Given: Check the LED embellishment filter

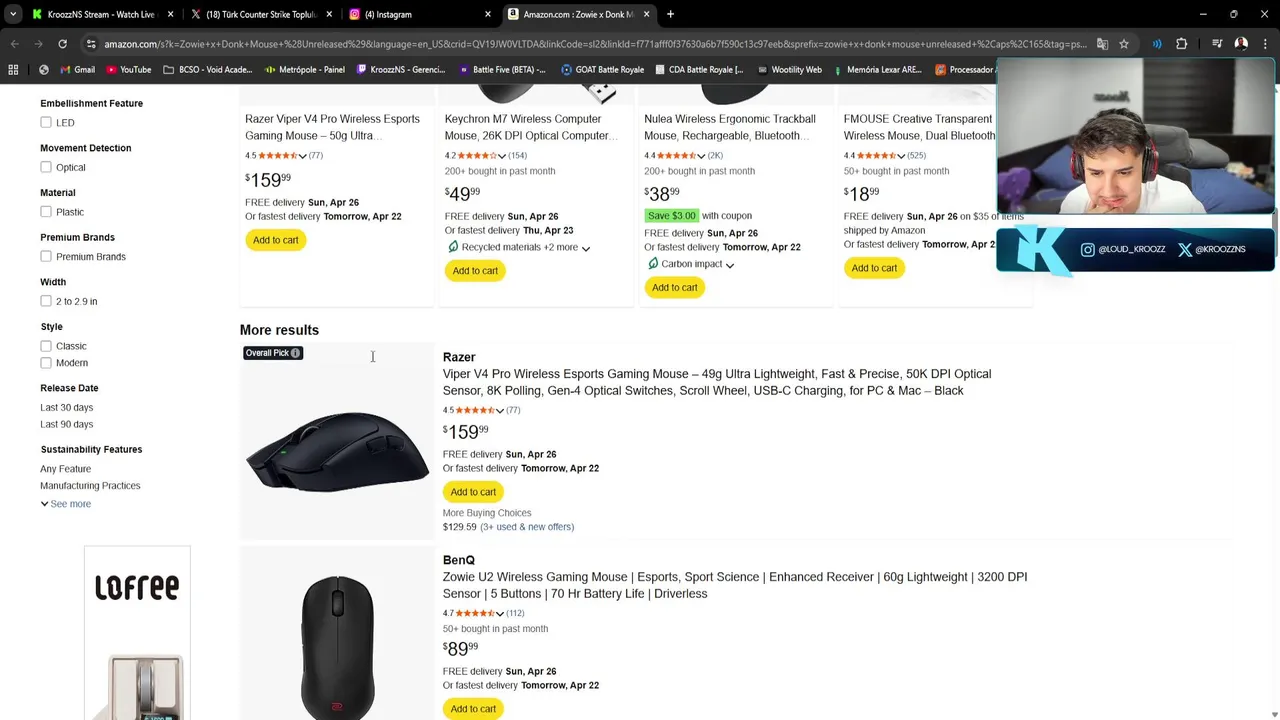Looking at the screenshot, I should pyautogui.click(x=46, y=122).
